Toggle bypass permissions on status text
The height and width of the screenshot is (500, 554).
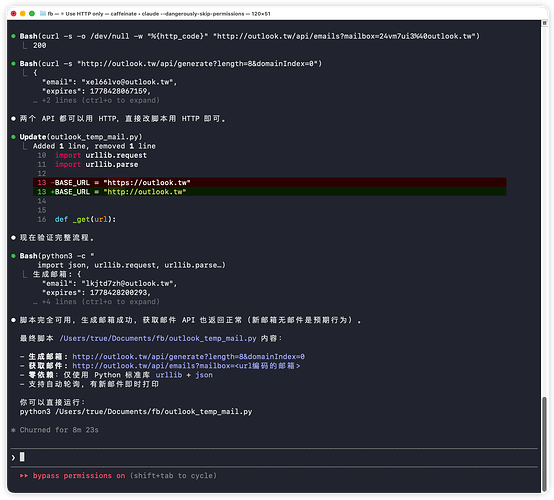tap(79, 476)
